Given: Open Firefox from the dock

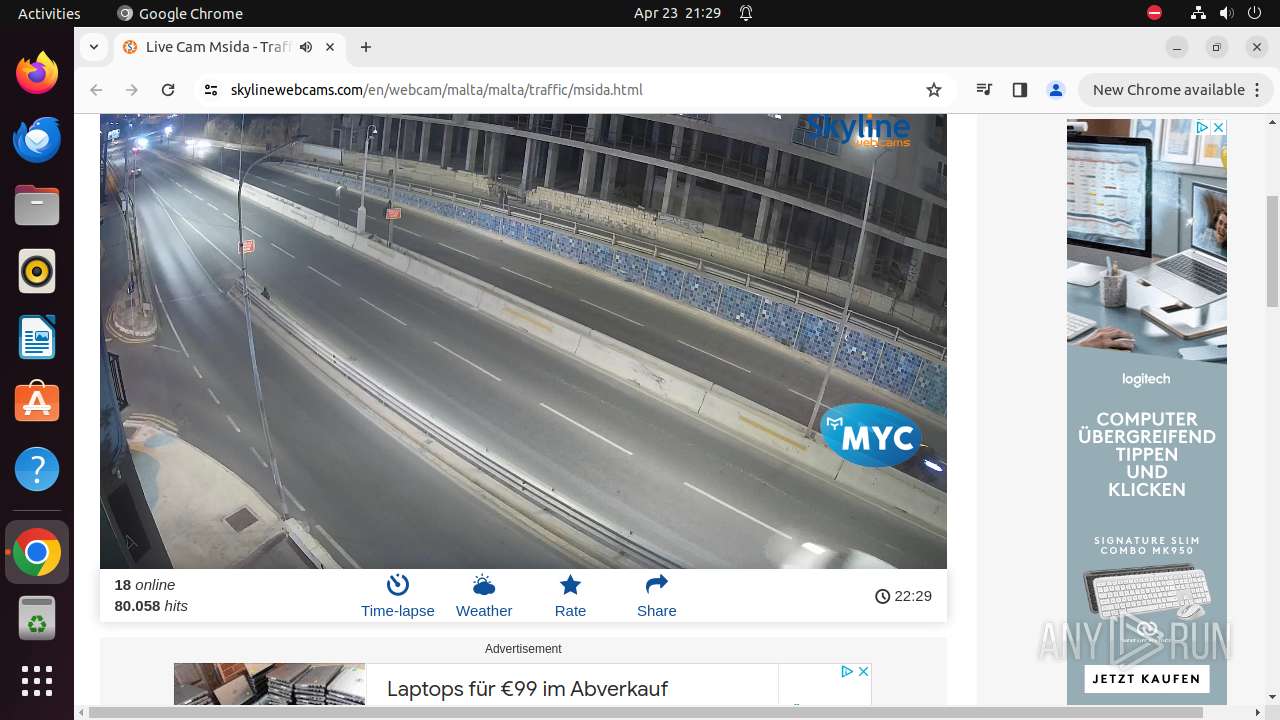Looking at the screenshot, I should (37, 73).
